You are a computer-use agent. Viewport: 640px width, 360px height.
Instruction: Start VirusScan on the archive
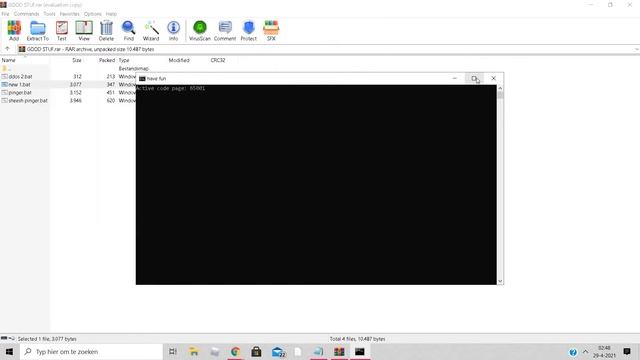point(200,31)
